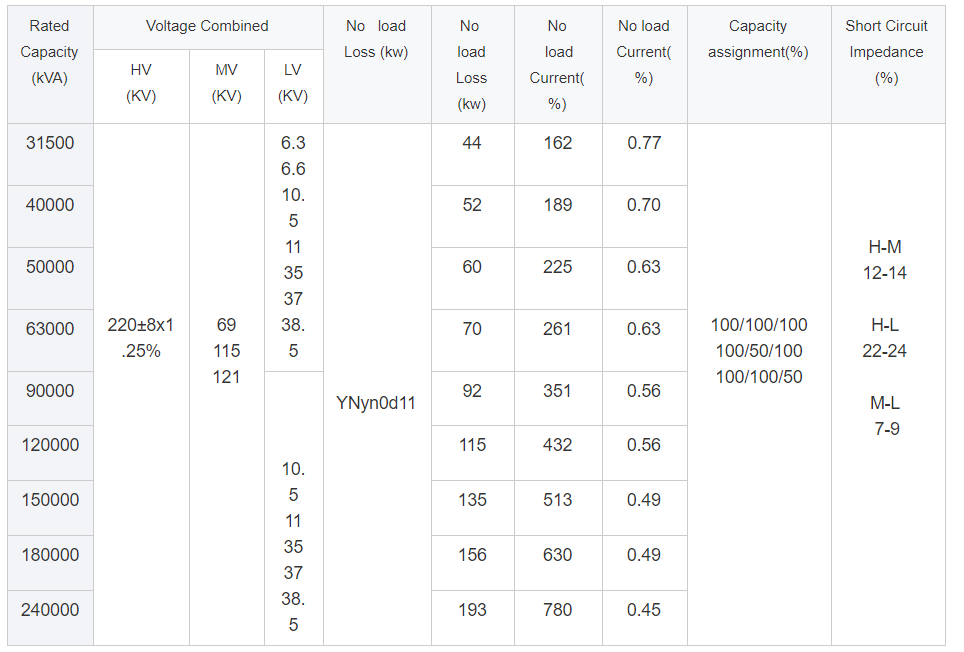Select the 220±8x1.25% HV voltage cell
The width and height of the screenshot is (964, 652).
pyautogui.click(x=141, y=338)
